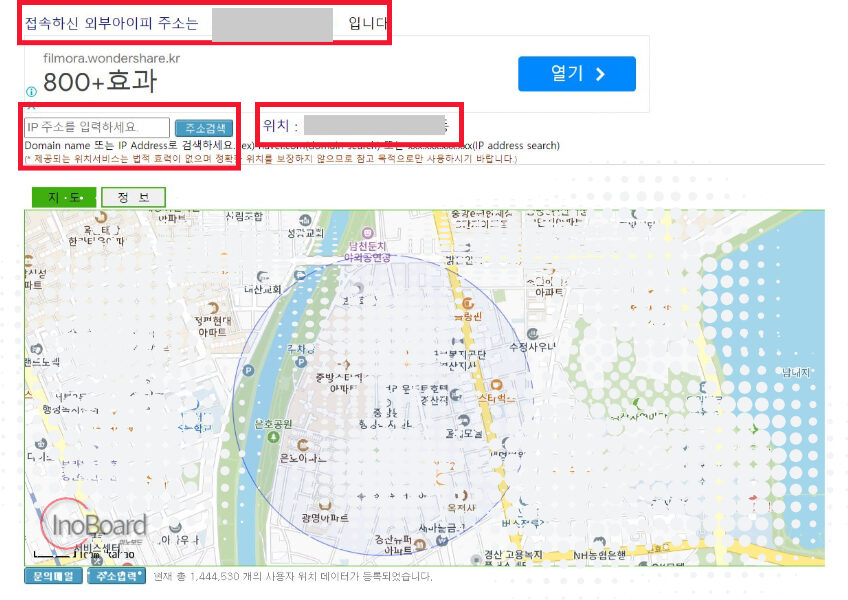Image resolution: width=848 pixels, height=600 pixels.
Task: Open the filmora ad with 열기 button
Action: click(577, 74)
